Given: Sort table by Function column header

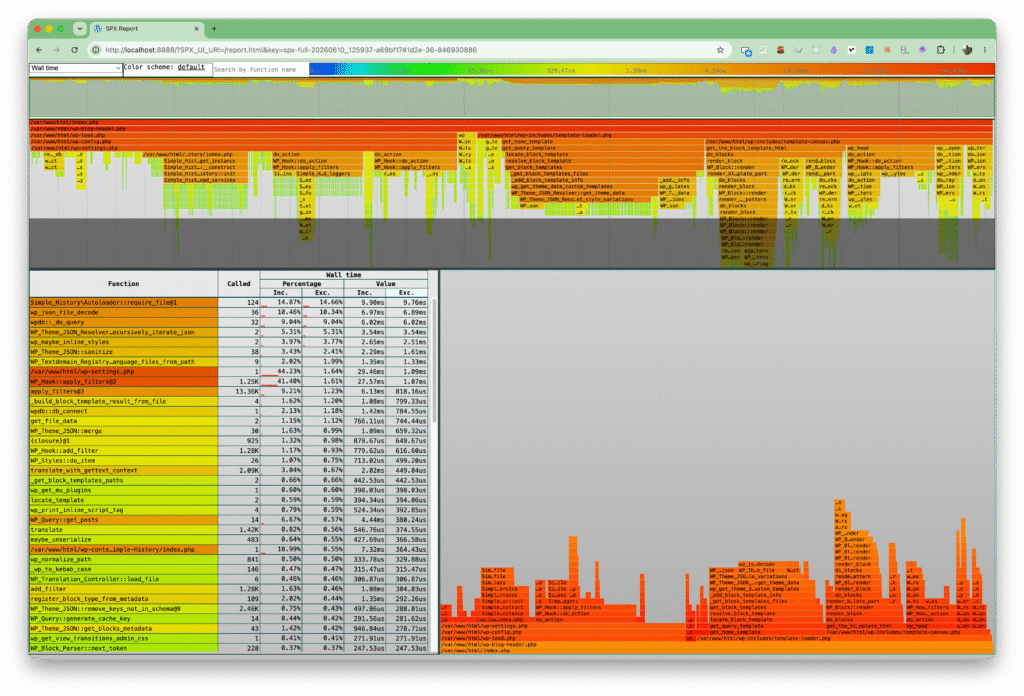Looking at the screenshot, I should click(123, 284).
